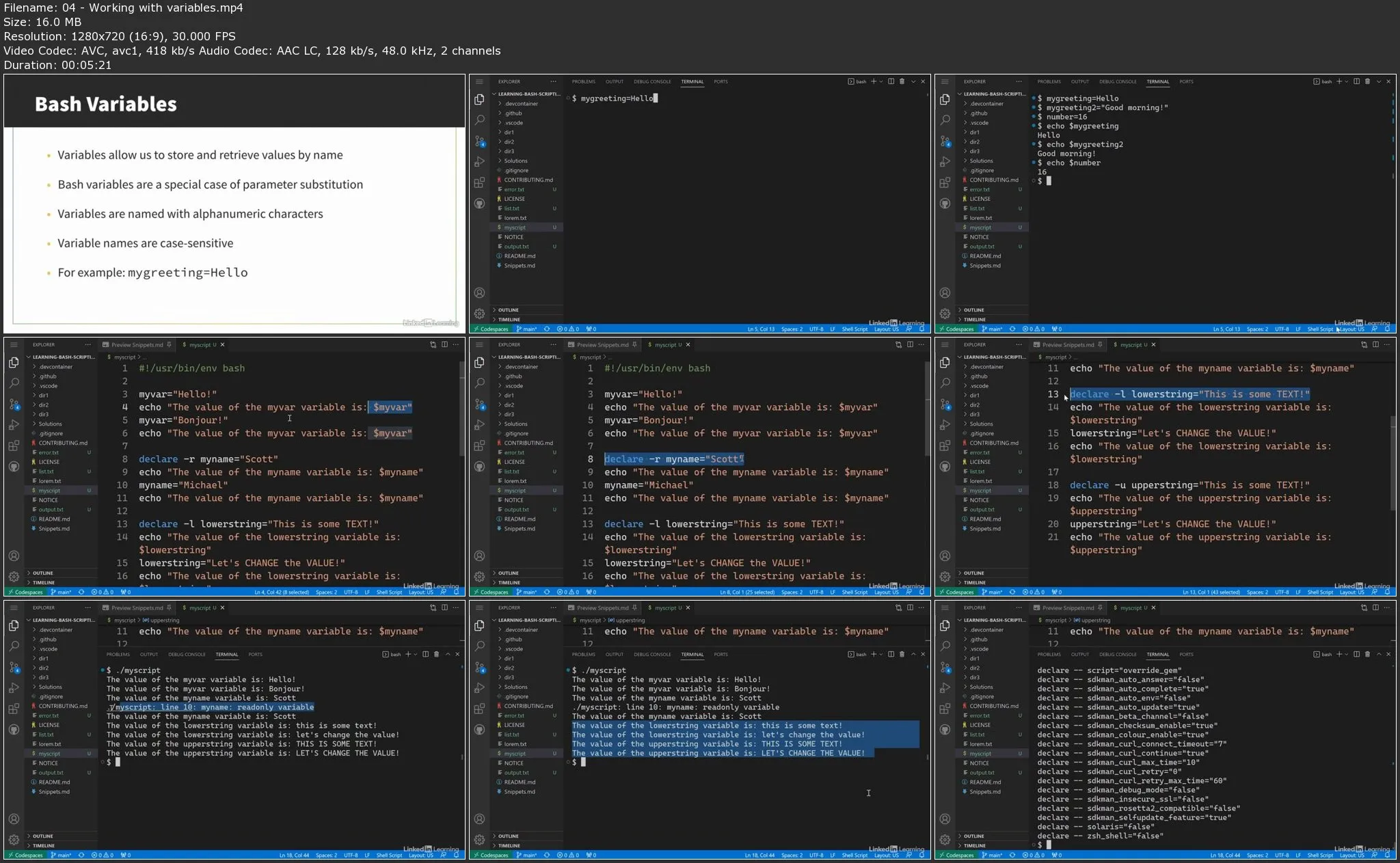This screenshot has height=863, width=1400.
Task: Click 'Ln 13, Col 1 (43 selected)' status entry
Action: [x=1211, y=592]
